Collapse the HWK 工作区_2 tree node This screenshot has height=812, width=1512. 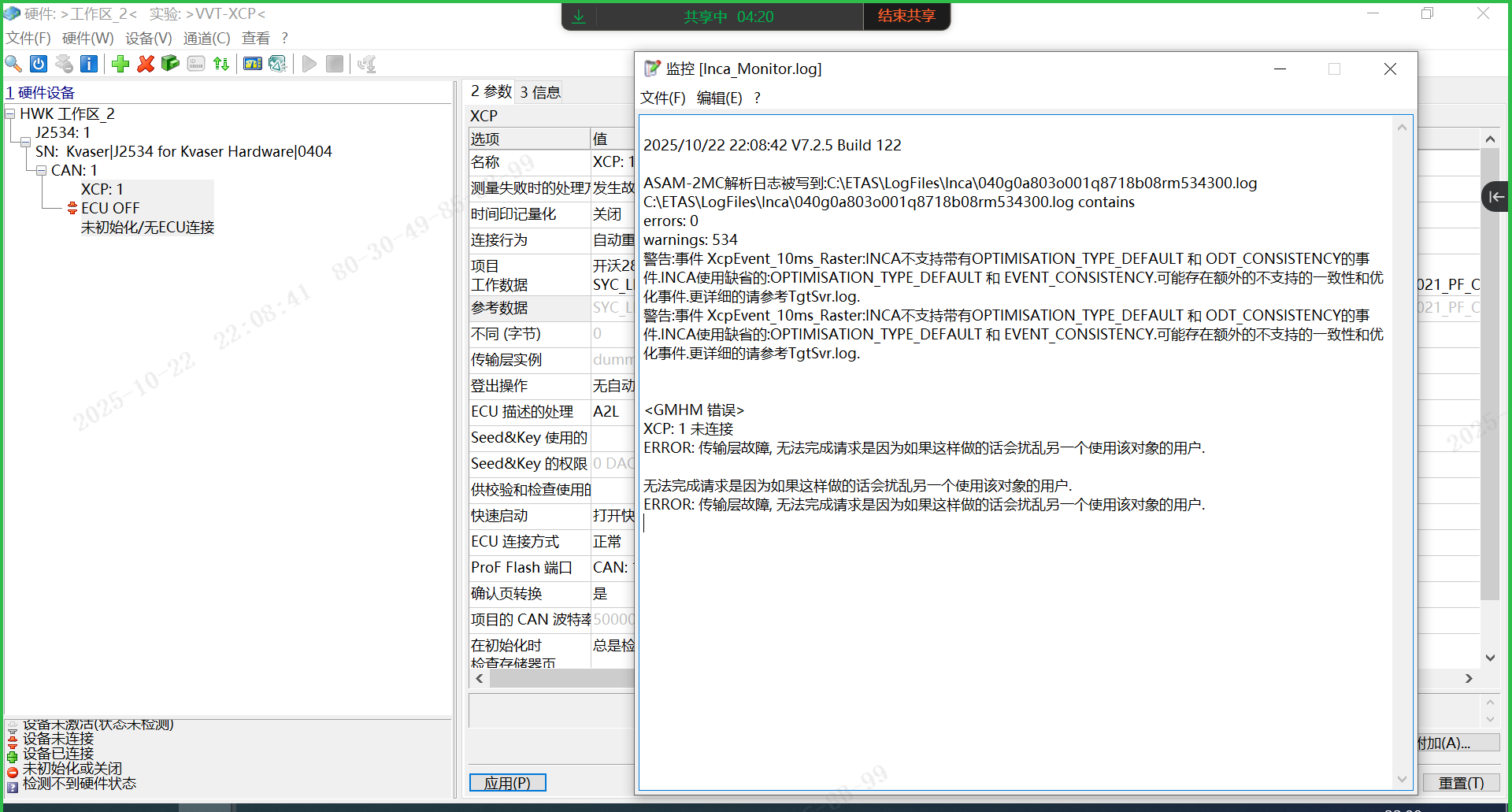point(10,114)
